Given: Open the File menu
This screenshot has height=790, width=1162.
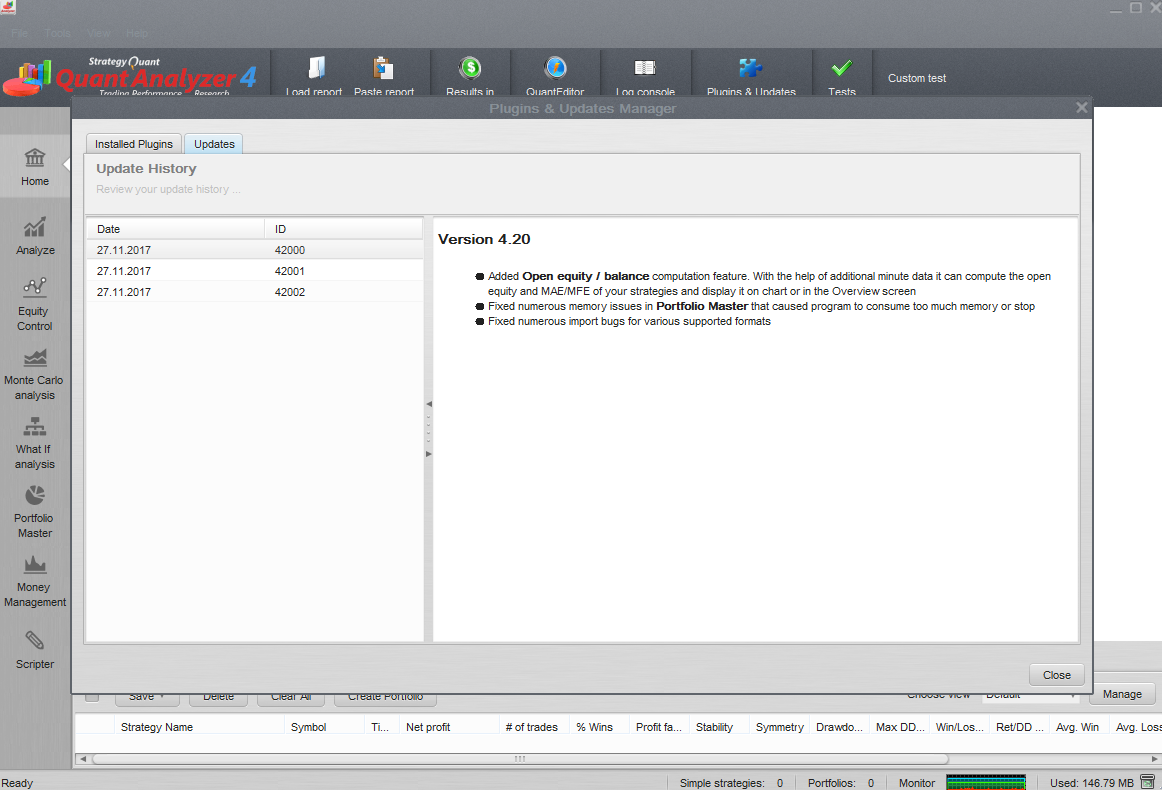Looking at the screenshot, I should pyautogui.click(x=19, y=33).
